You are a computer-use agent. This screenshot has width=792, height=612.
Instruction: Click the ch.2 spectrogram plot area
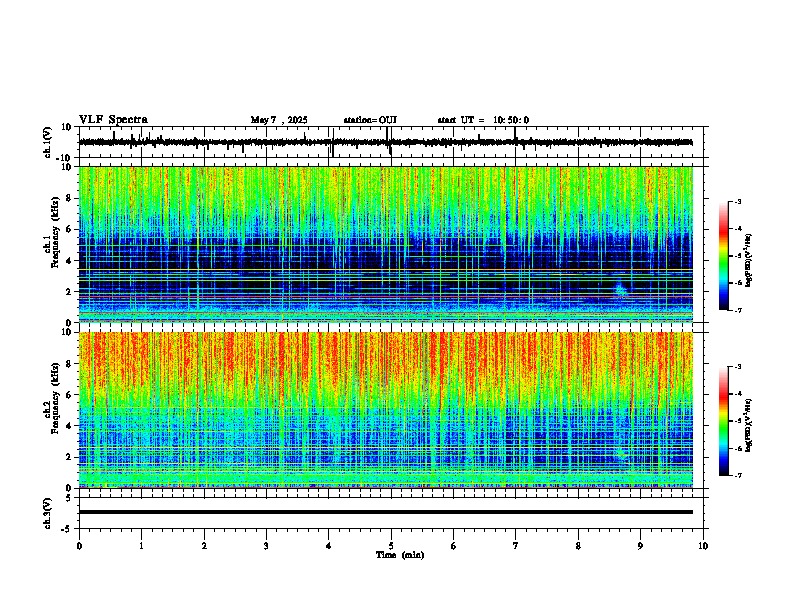point(386,410)
